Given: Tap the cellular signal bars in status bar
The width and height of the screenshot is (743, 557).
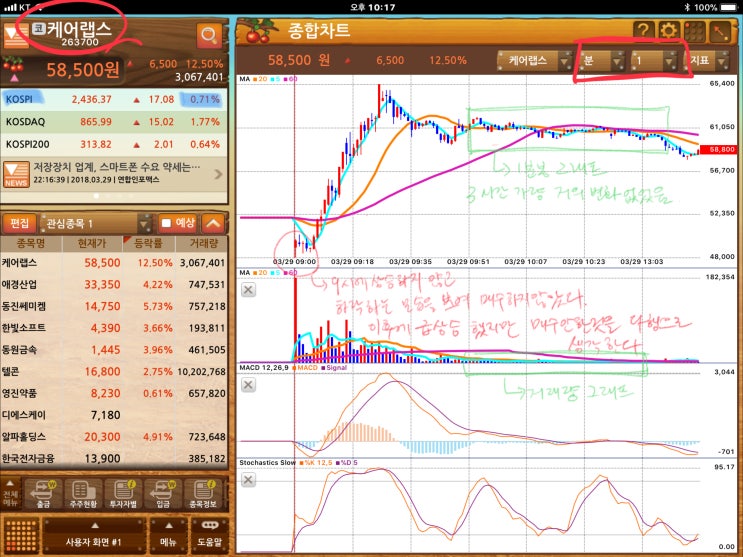Looking at the screenshot, I should pyautogui.click(x=9, y=7).
